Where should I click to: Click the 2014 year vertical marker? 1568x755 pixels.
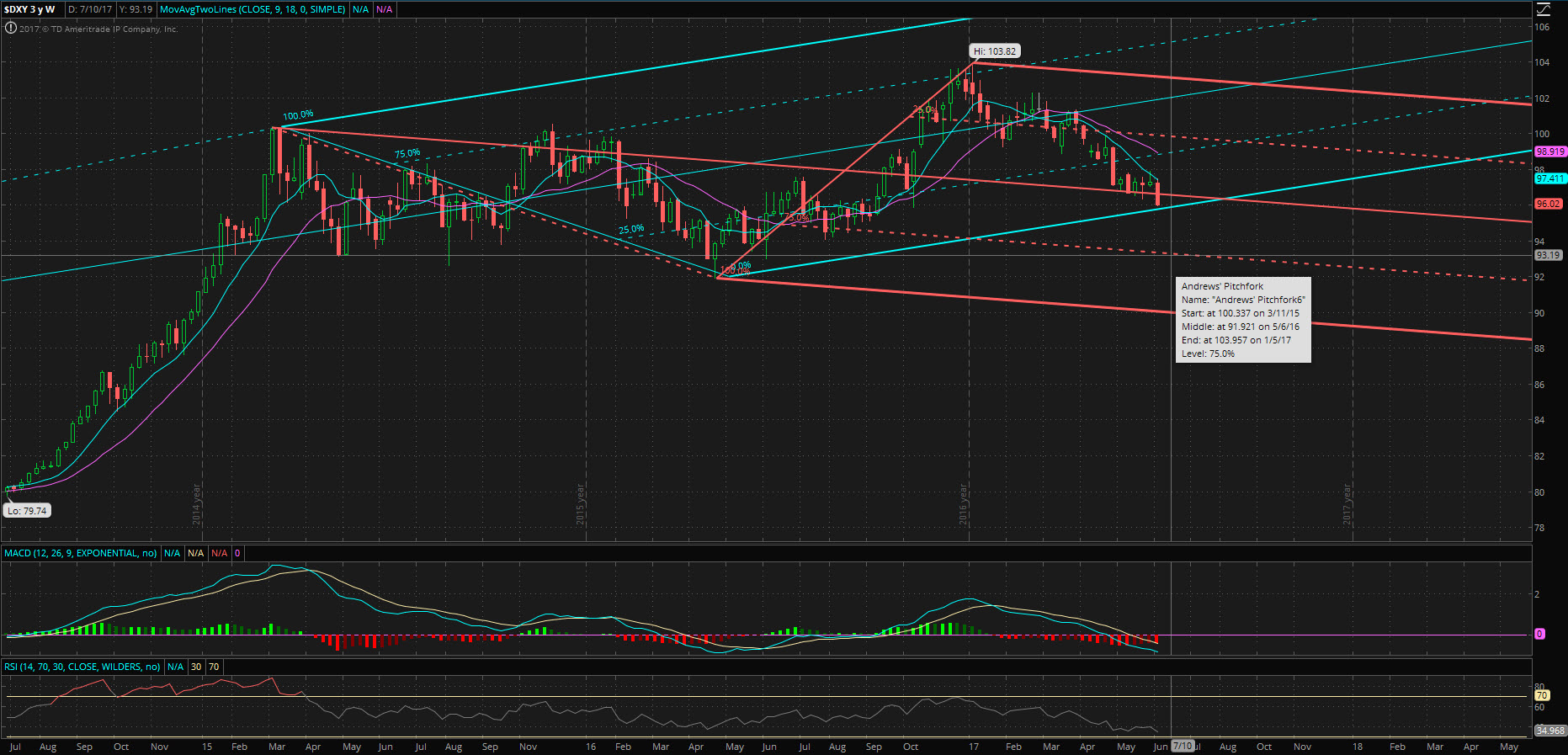(196, 505)
